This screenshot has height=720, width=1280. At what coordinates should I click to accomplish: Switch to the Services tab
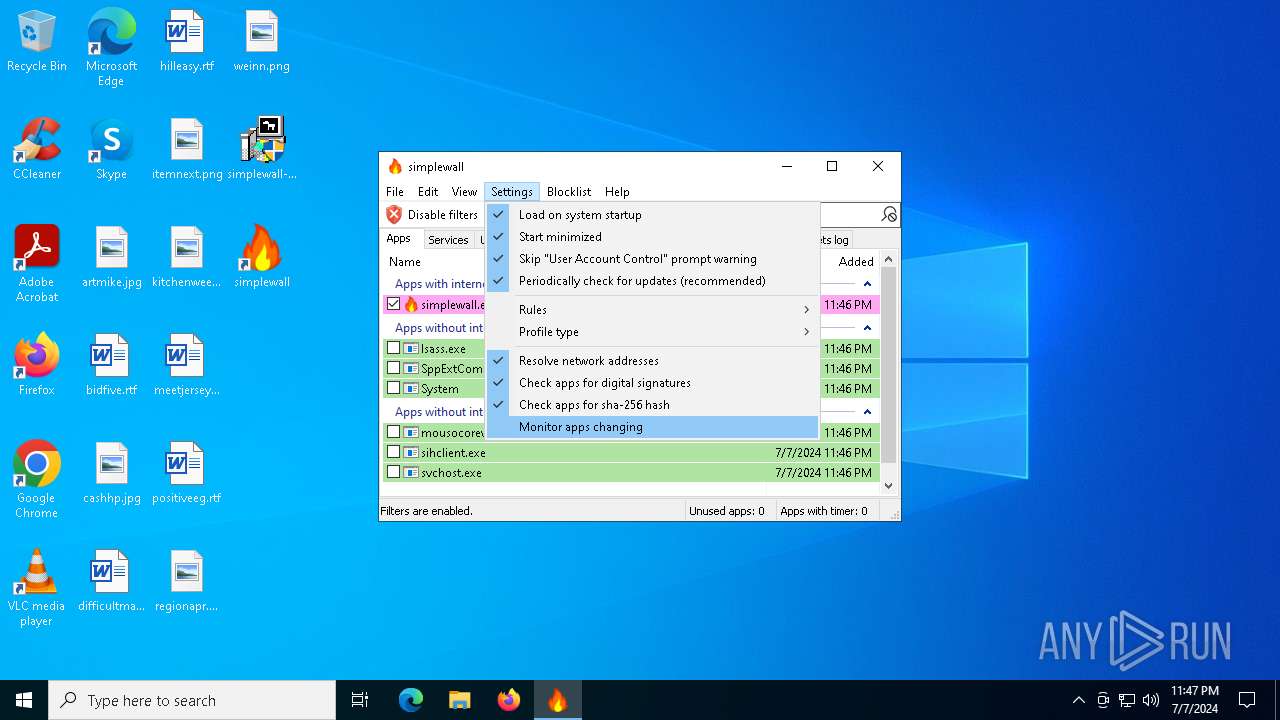448,240
